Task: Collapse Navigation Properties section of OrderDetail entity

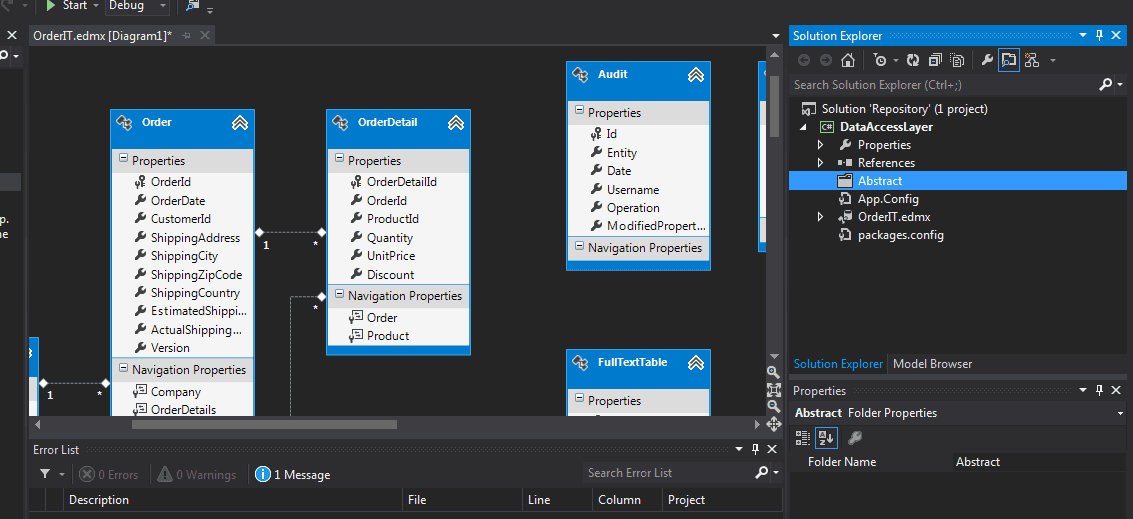Action: 338,295
